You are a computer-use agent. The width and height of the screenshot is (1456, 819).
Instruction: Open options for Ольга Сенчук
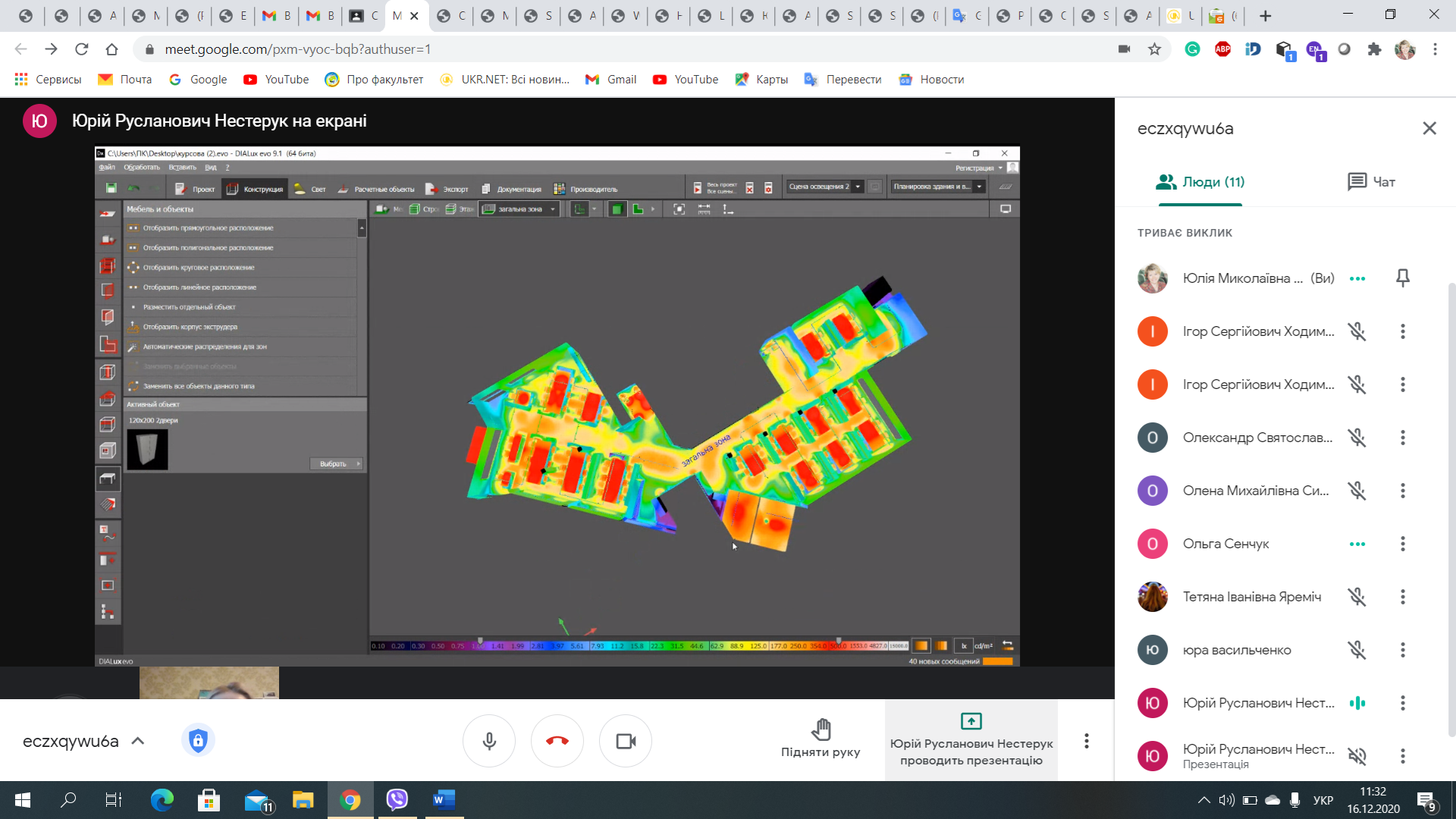pos(1403,544)
